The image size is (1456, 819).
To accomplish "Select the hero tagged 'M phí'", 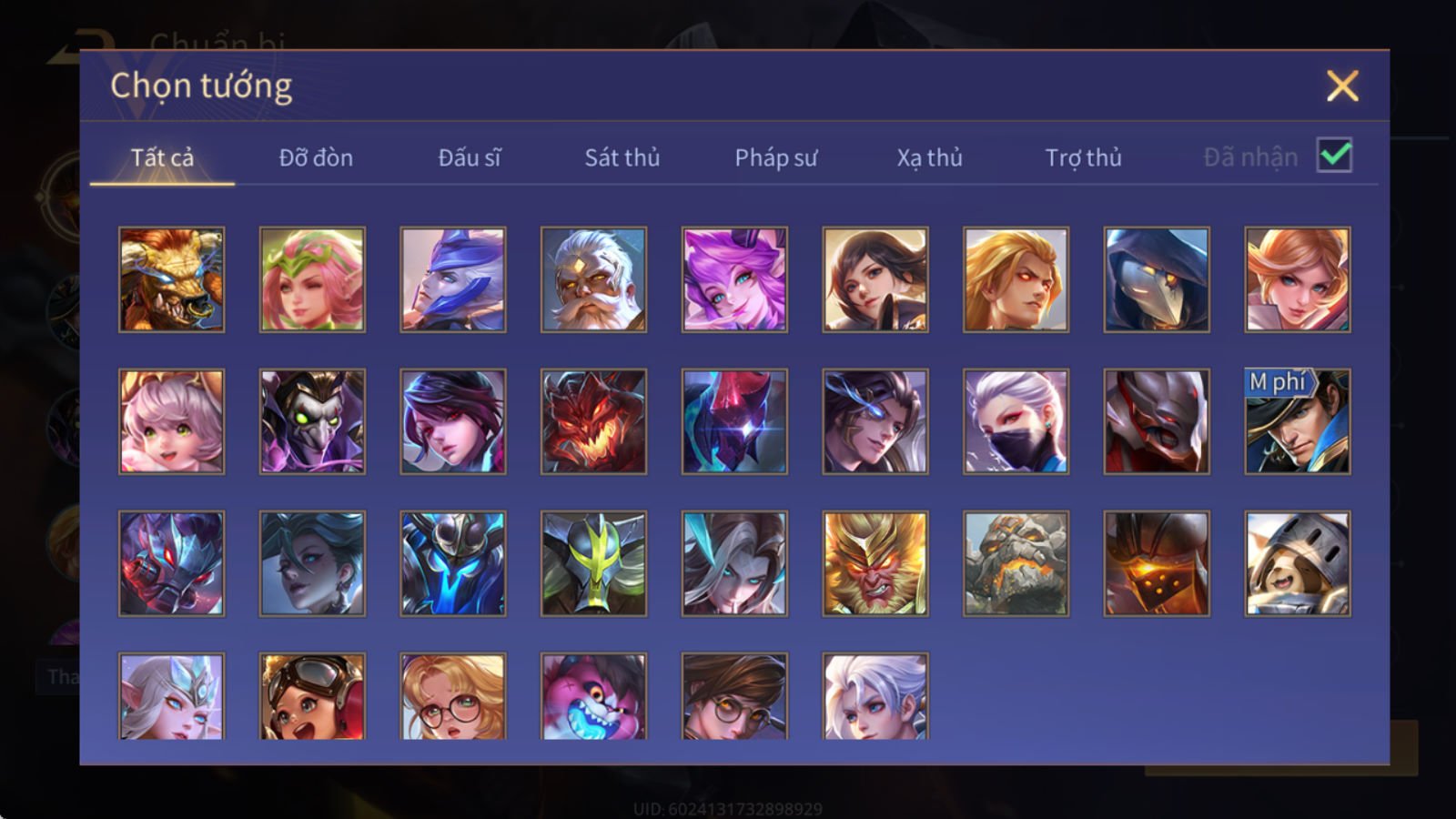I will pos(1298,421).
